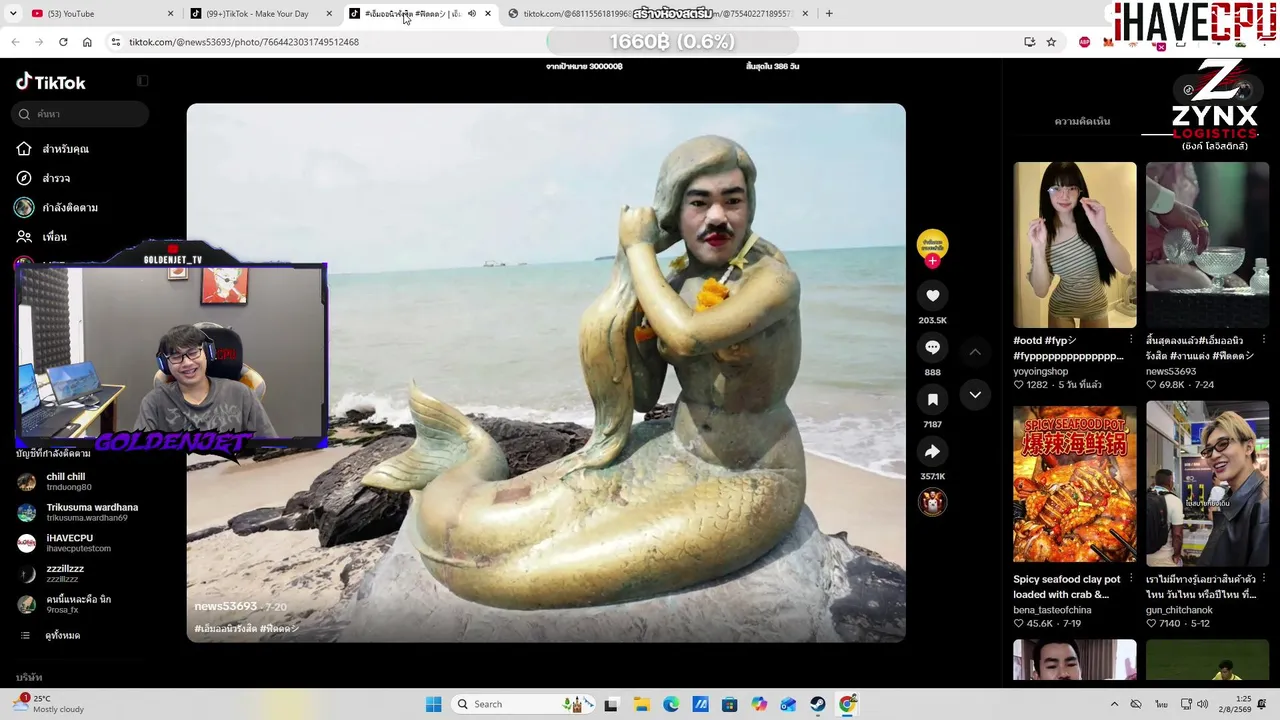Open the bena_tasteofchina author link
1280x720 pixels.
[1052, 610]
